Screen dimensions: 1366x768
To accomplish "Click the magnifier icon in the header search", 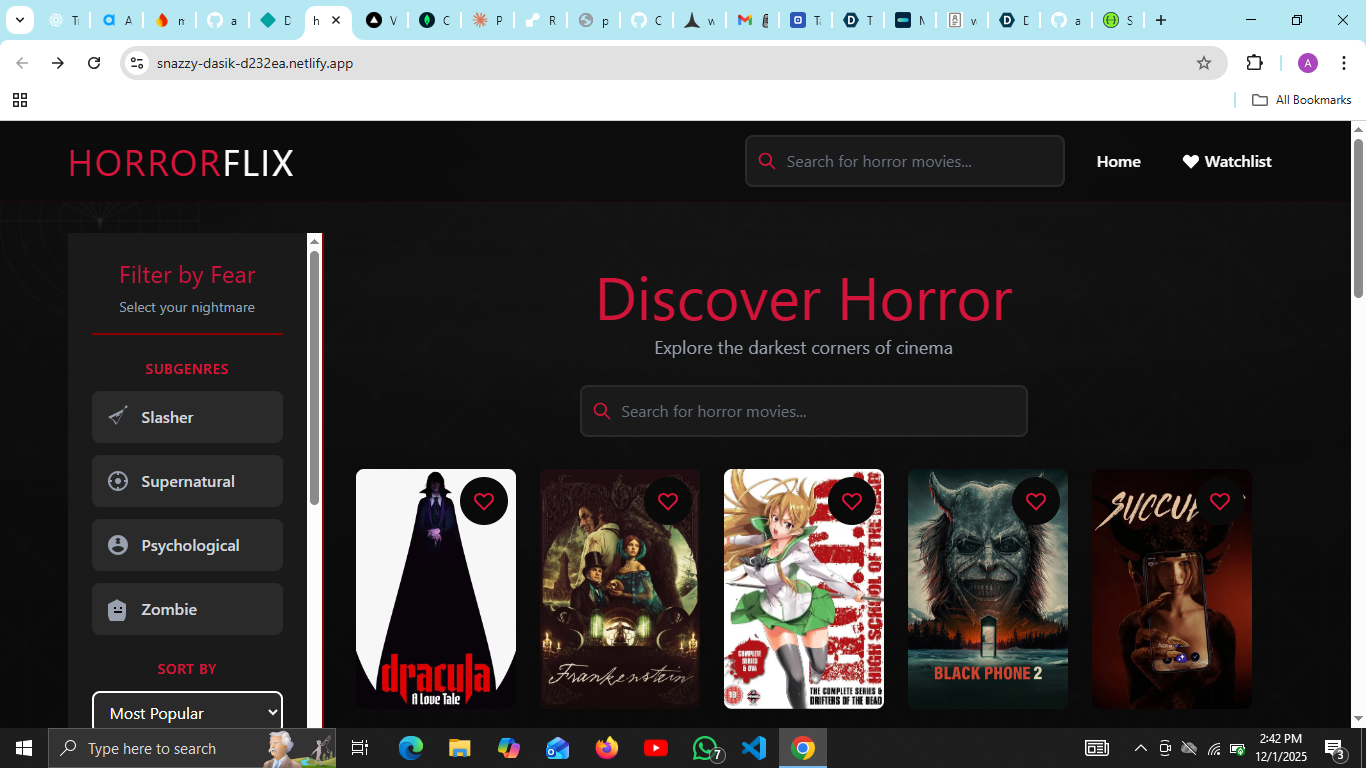I will [x=767, y=161].
